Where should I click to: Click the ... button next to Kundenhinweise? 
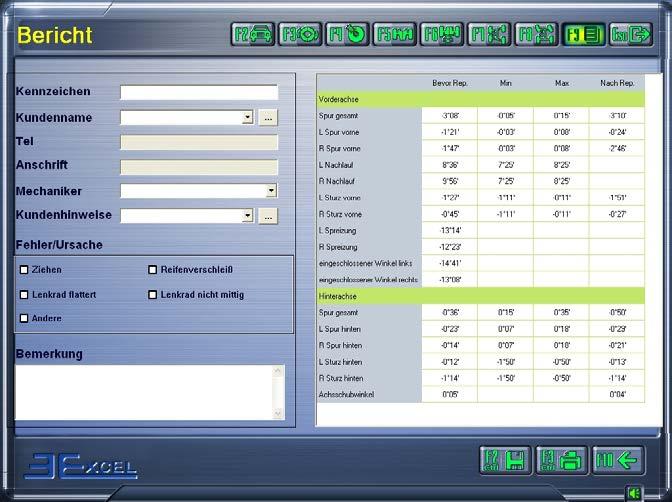(268, 216)
